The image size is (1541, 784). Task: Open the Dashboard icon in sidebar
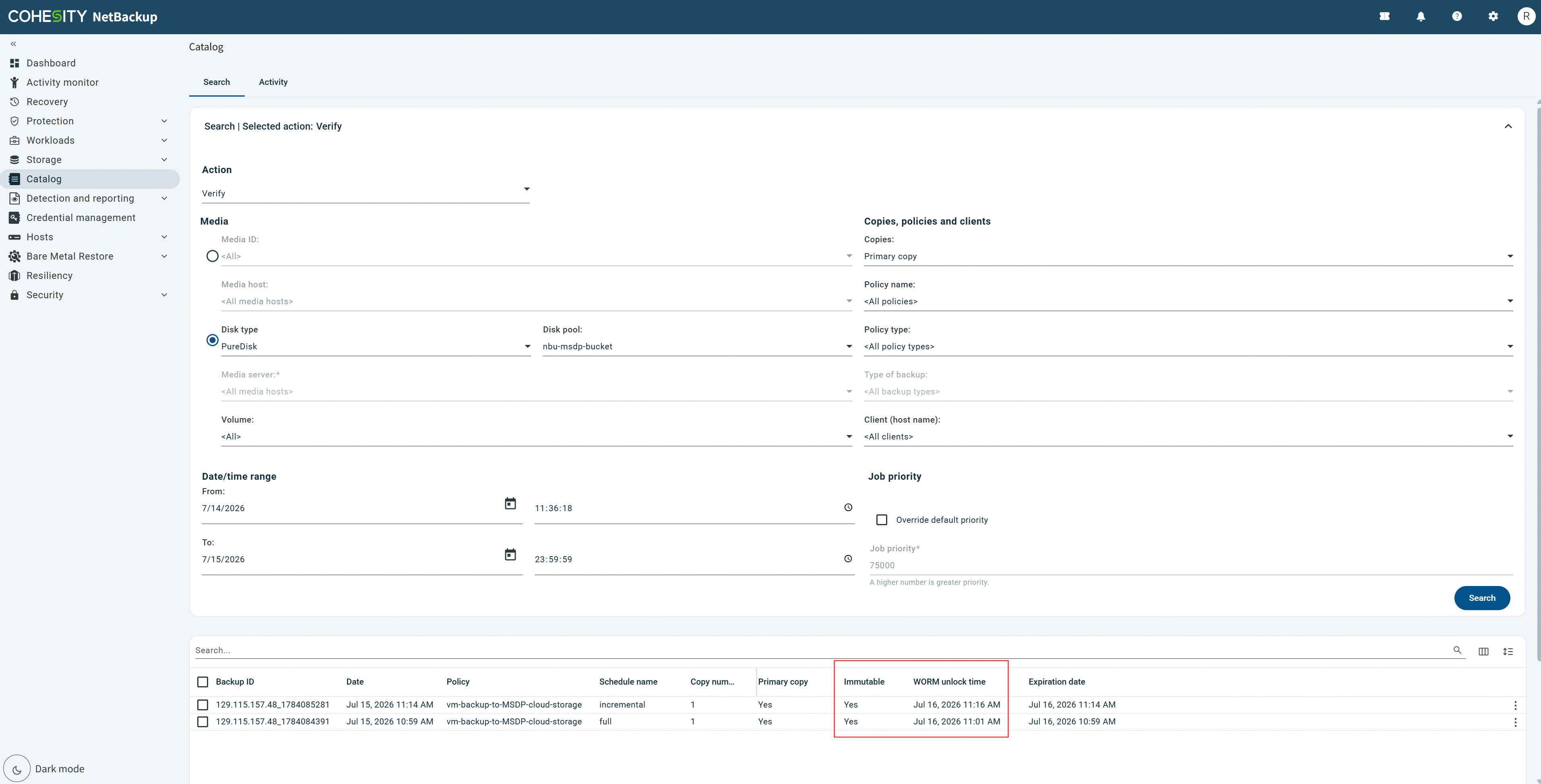point(14,63)
